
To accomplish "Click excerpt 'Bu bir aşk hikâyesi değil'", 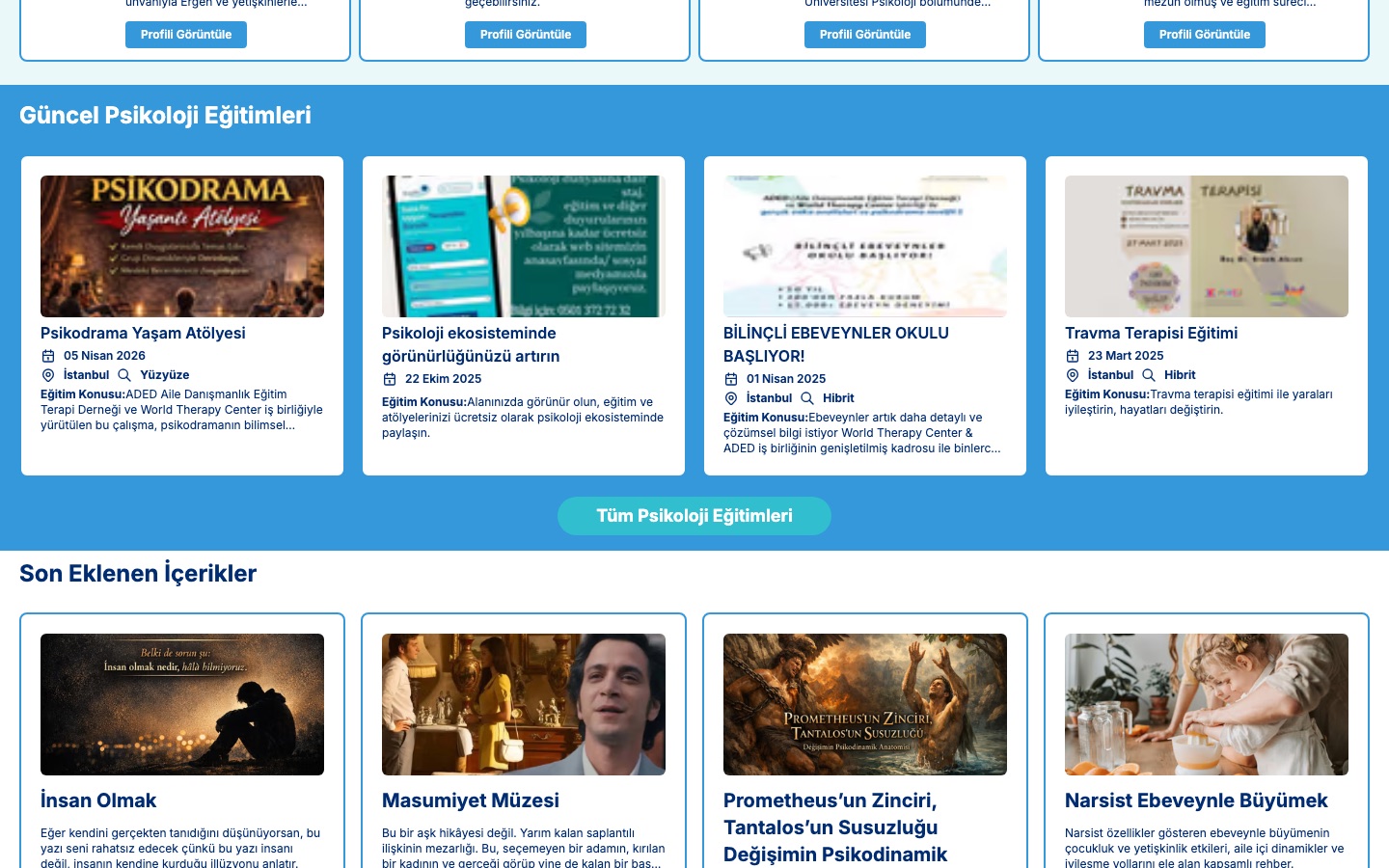I will (523, 848).
